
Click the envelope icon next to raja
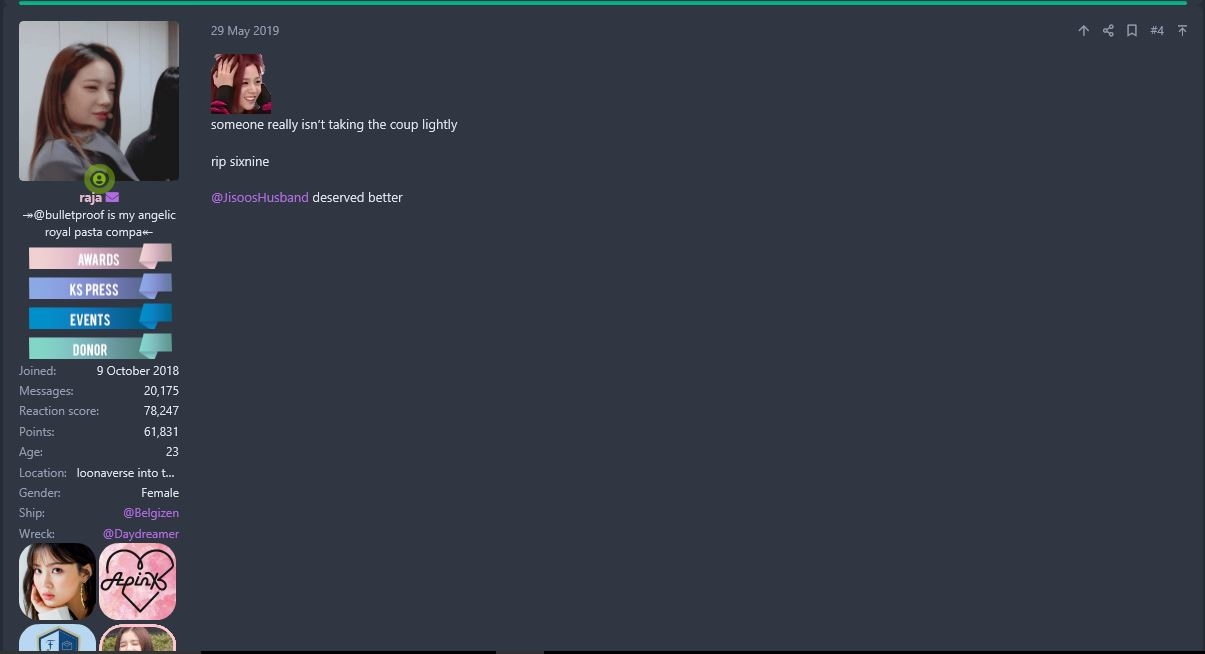(112, 197)
